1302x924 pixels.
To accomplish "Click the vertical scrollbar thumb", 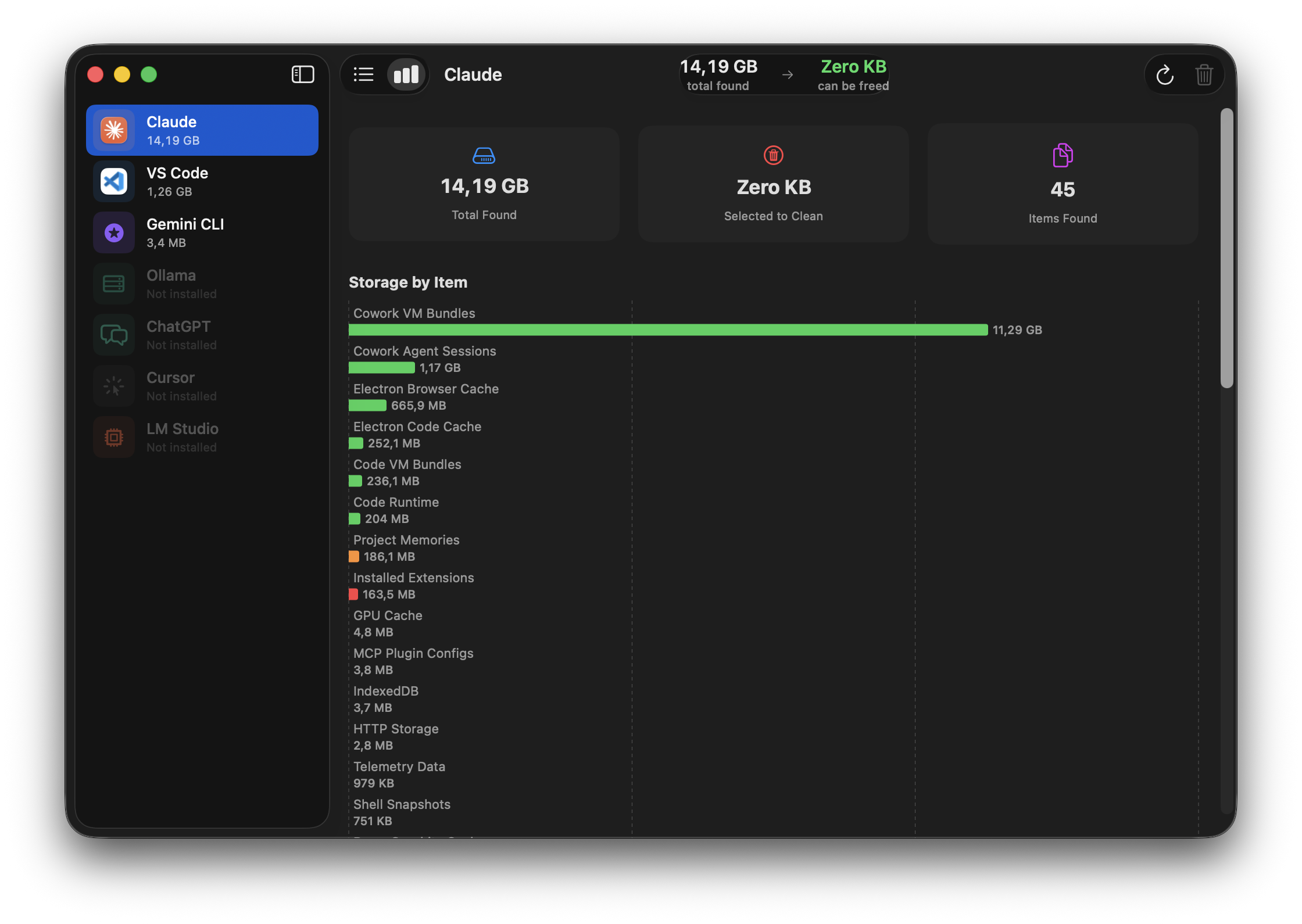I will pyautogui.click(x=1226, y=248).
